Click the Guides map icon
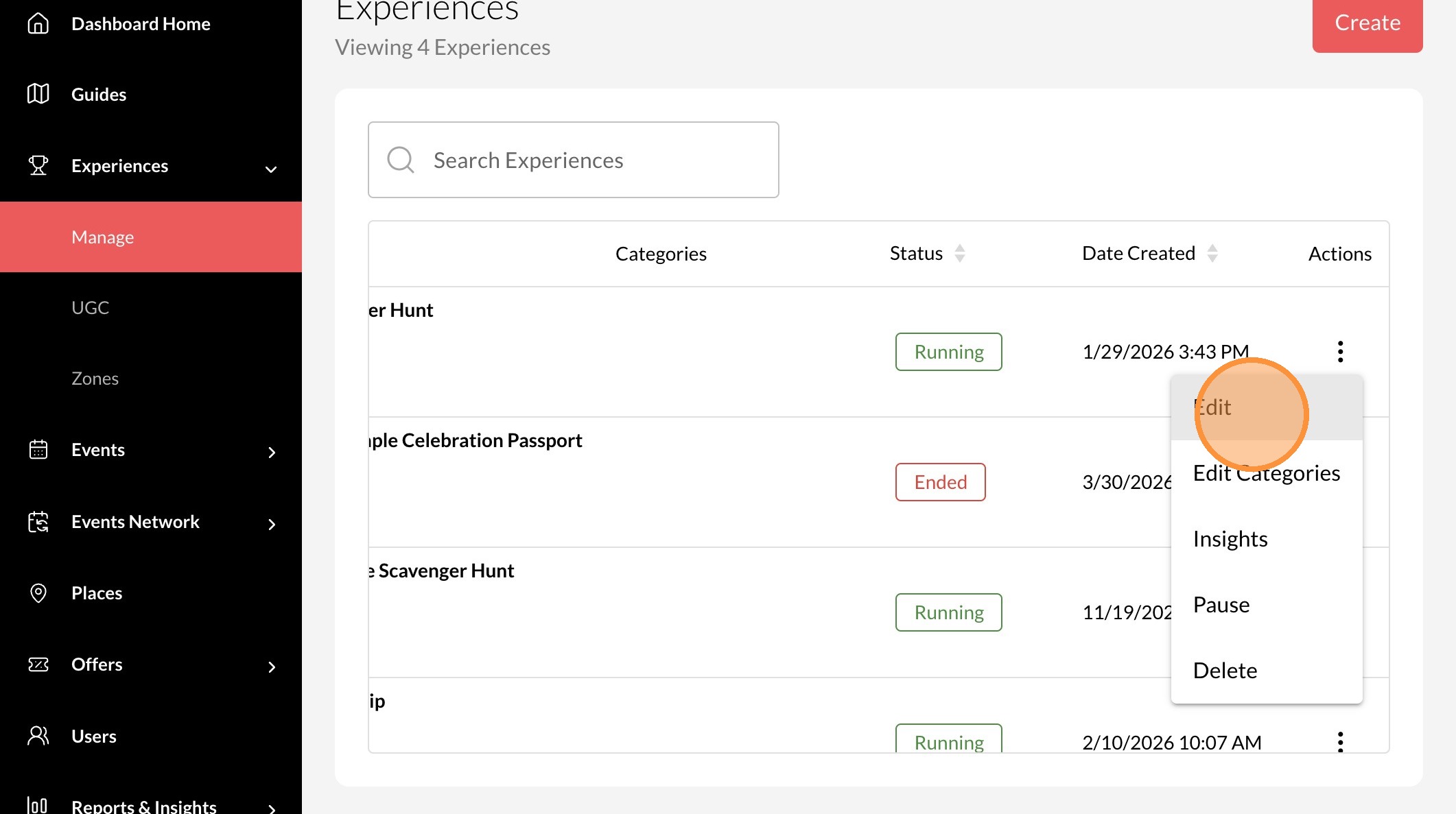 [x=38, y=94]
